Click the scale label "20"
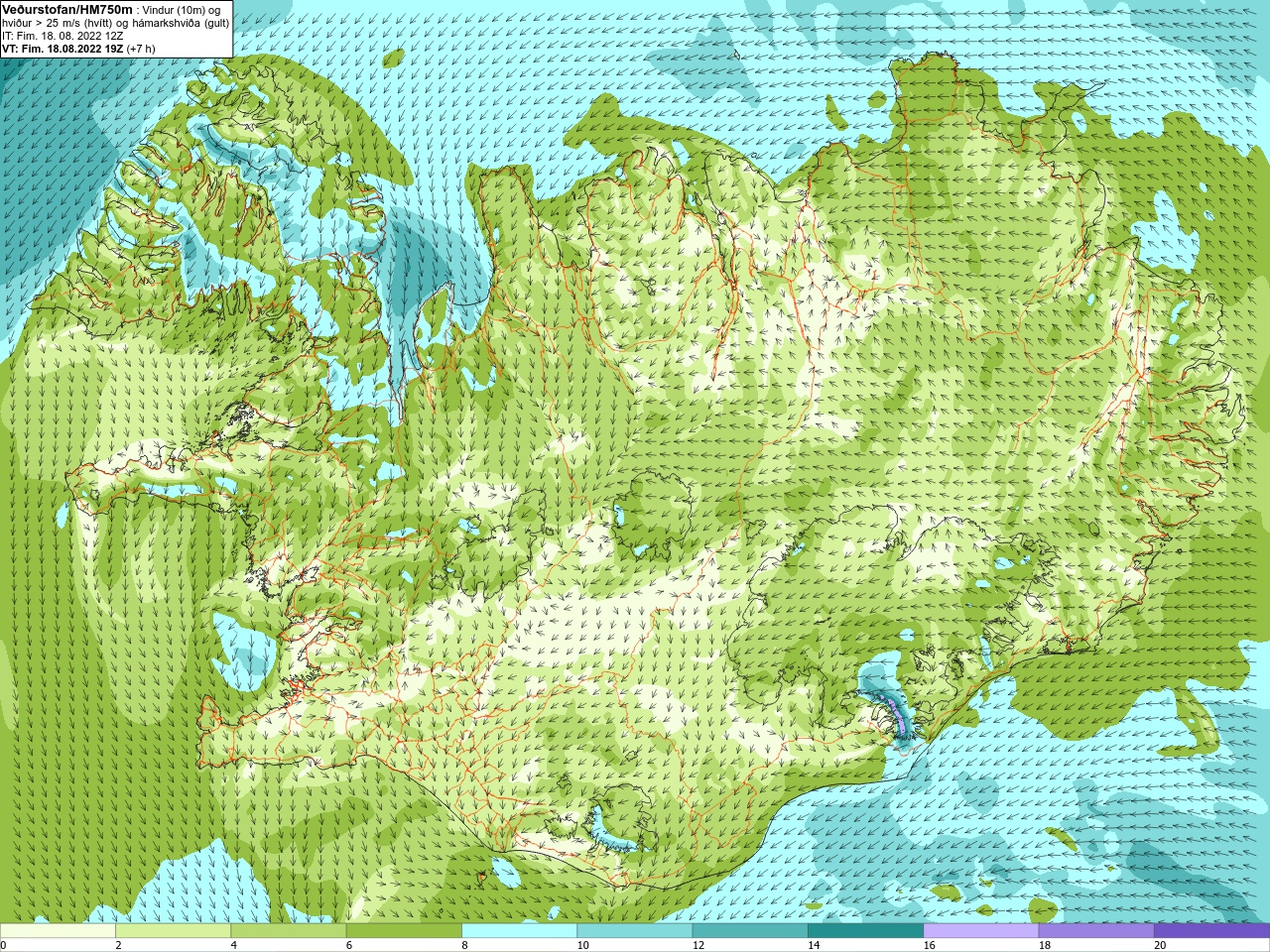Viewport: 1270px width, 952px height. pyautogui.click(x=1160, y=945)
